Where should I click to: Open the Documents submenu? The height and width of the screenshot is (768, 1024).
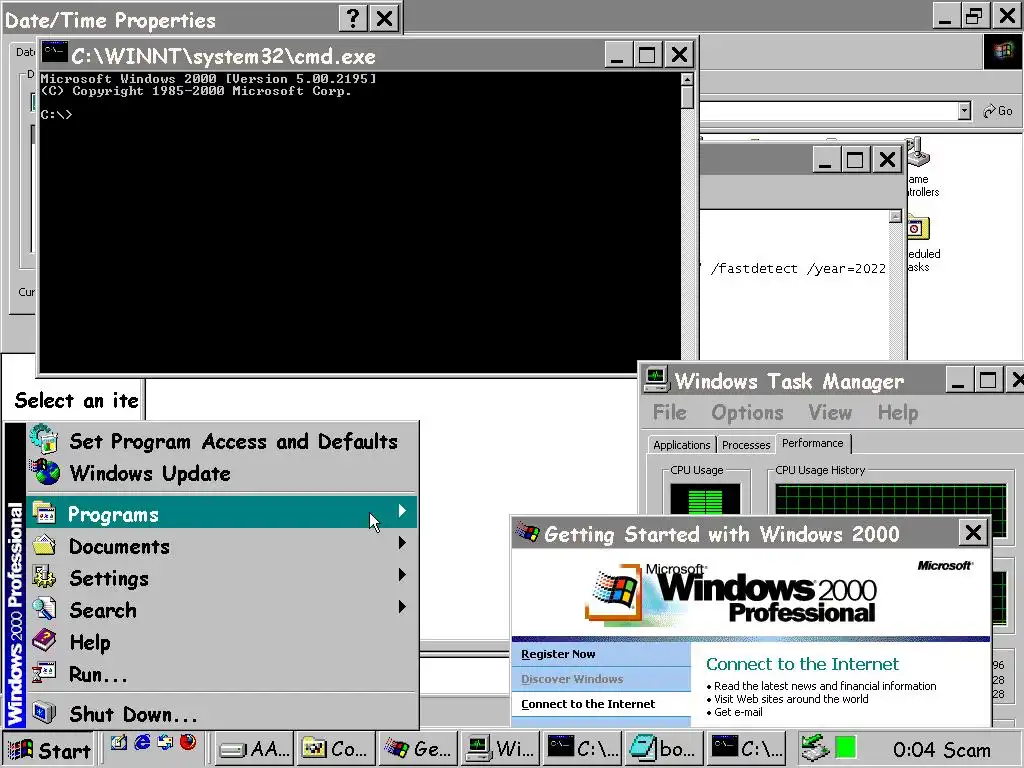222,545
